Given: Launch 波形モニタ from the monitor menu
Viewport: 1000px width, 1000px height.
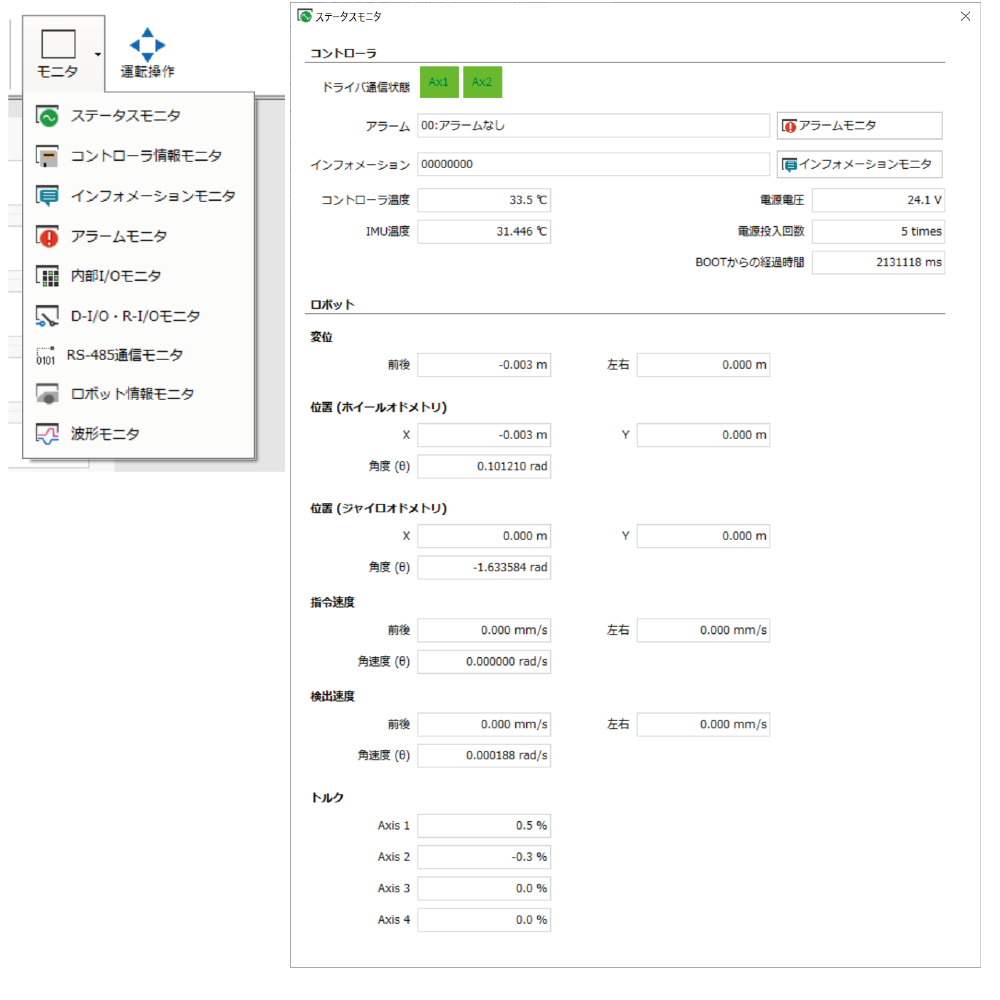Looking at the screenshot, I should pos(104,434).
